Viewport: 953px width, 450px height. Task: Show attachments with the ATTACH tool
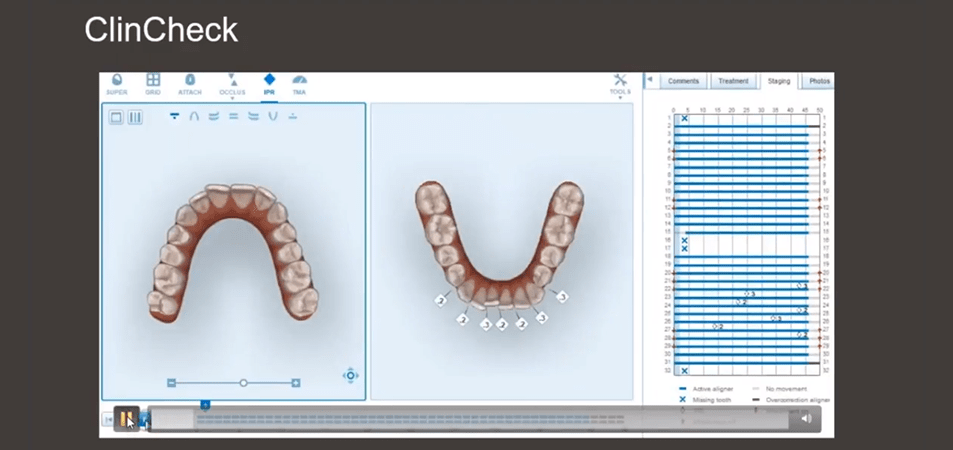(x=190, y=85)
